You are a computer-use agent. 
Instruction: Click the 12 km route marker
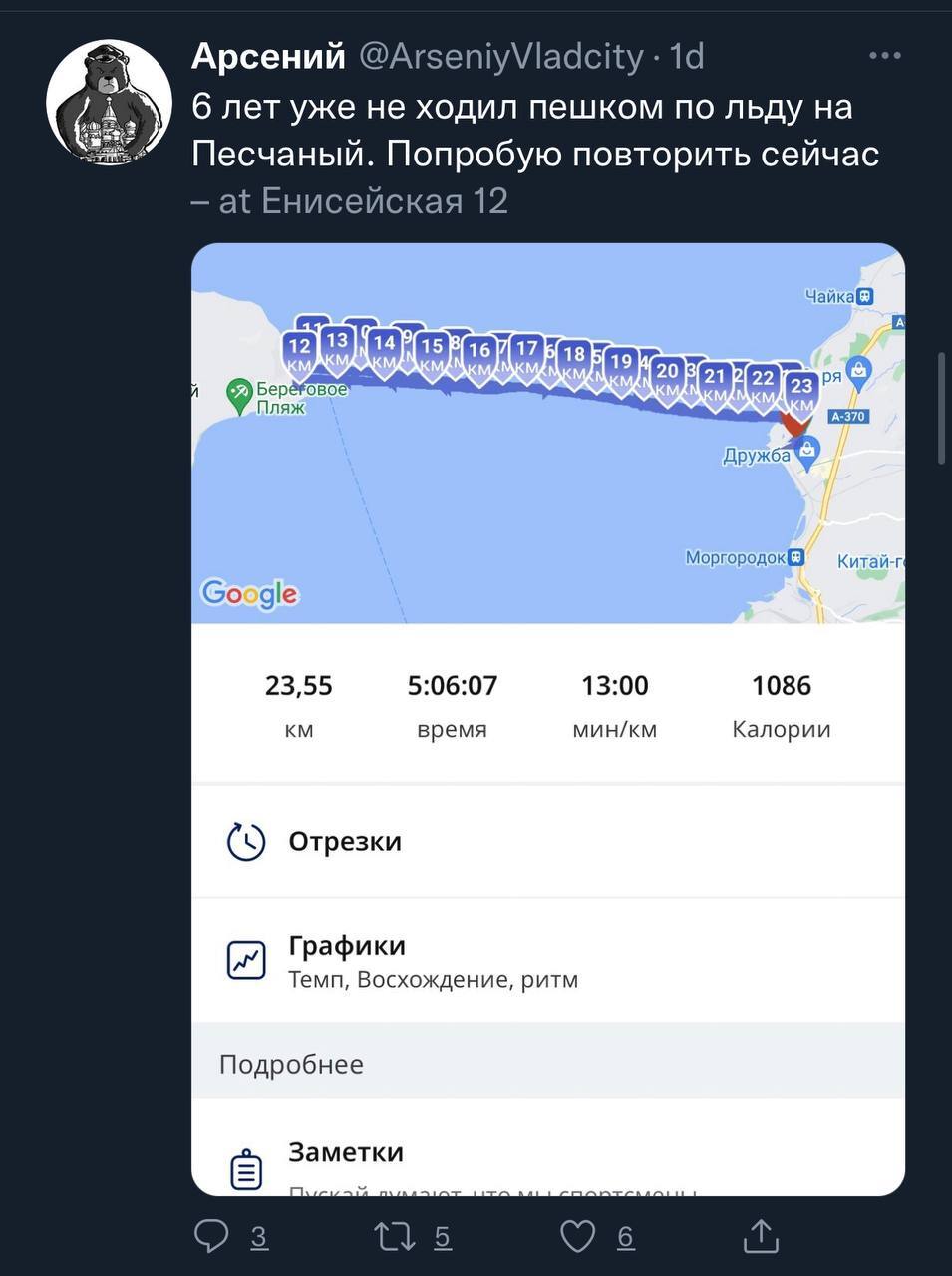pyautogui.click(x=298, y=352)
